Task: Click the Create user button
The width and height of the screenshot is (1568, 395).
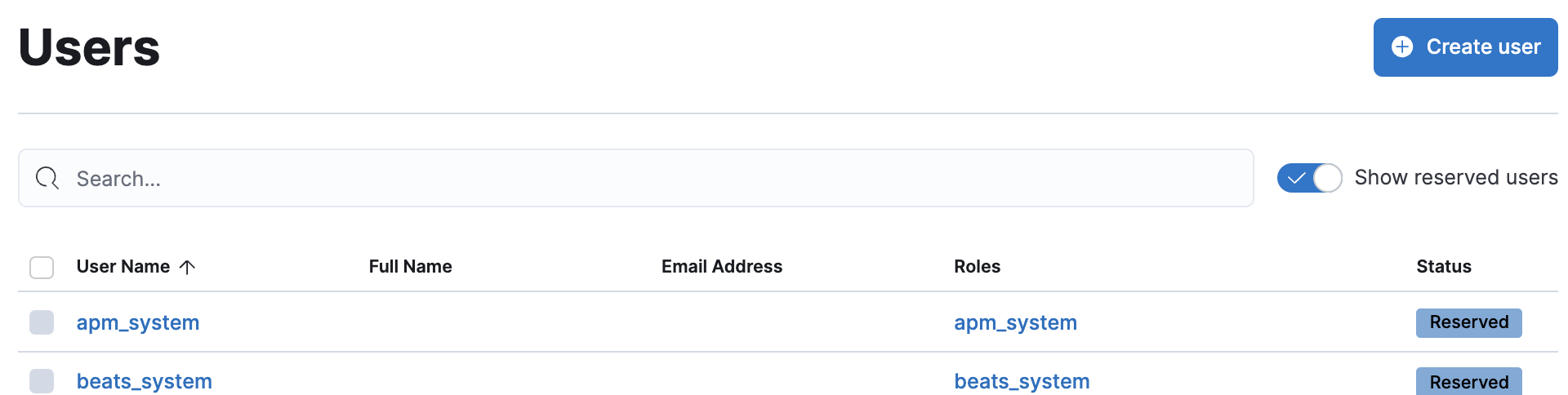Action: [1465, 47]
